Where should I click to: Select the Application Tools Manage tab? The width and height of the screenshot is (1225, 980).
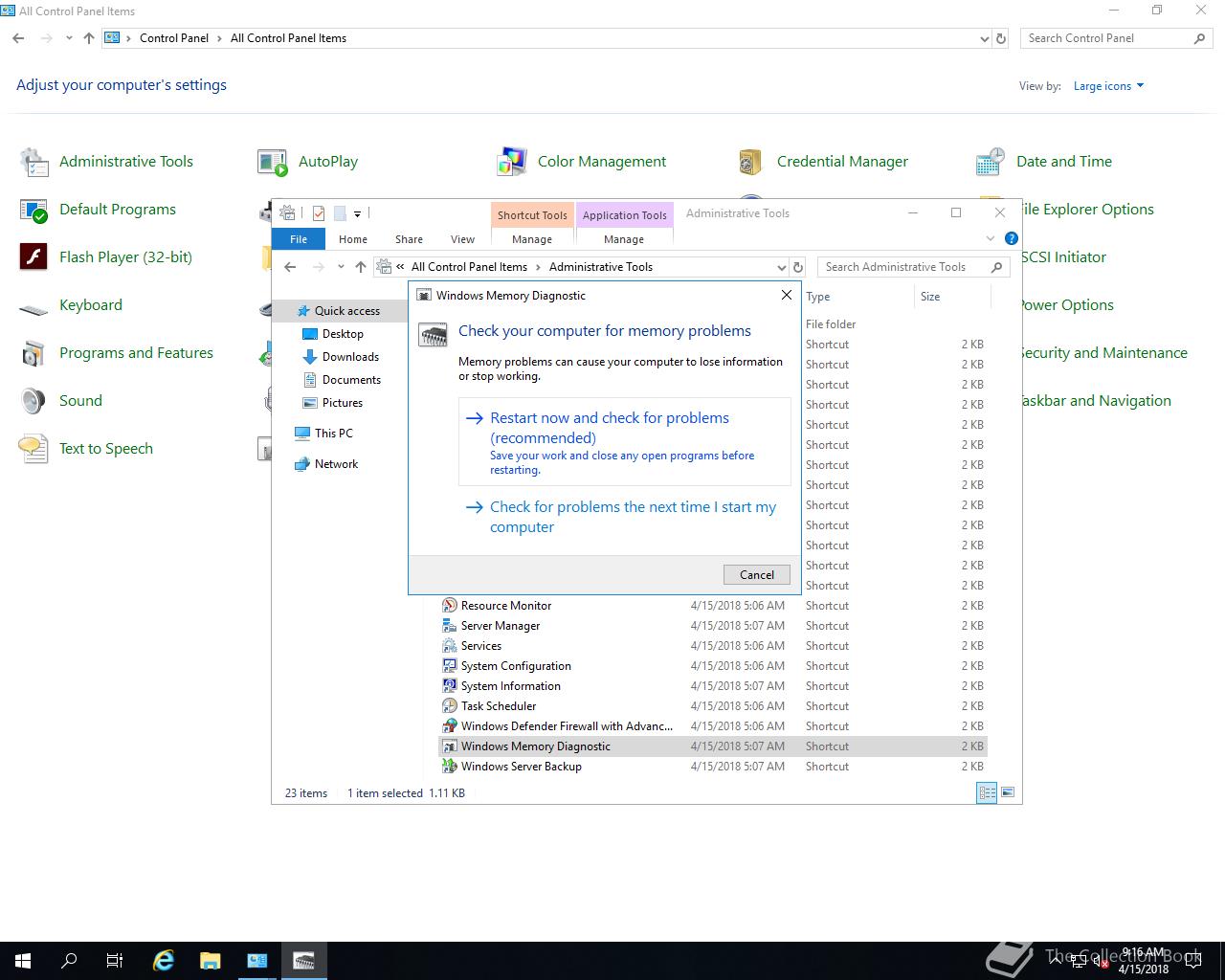pos(624,239)
